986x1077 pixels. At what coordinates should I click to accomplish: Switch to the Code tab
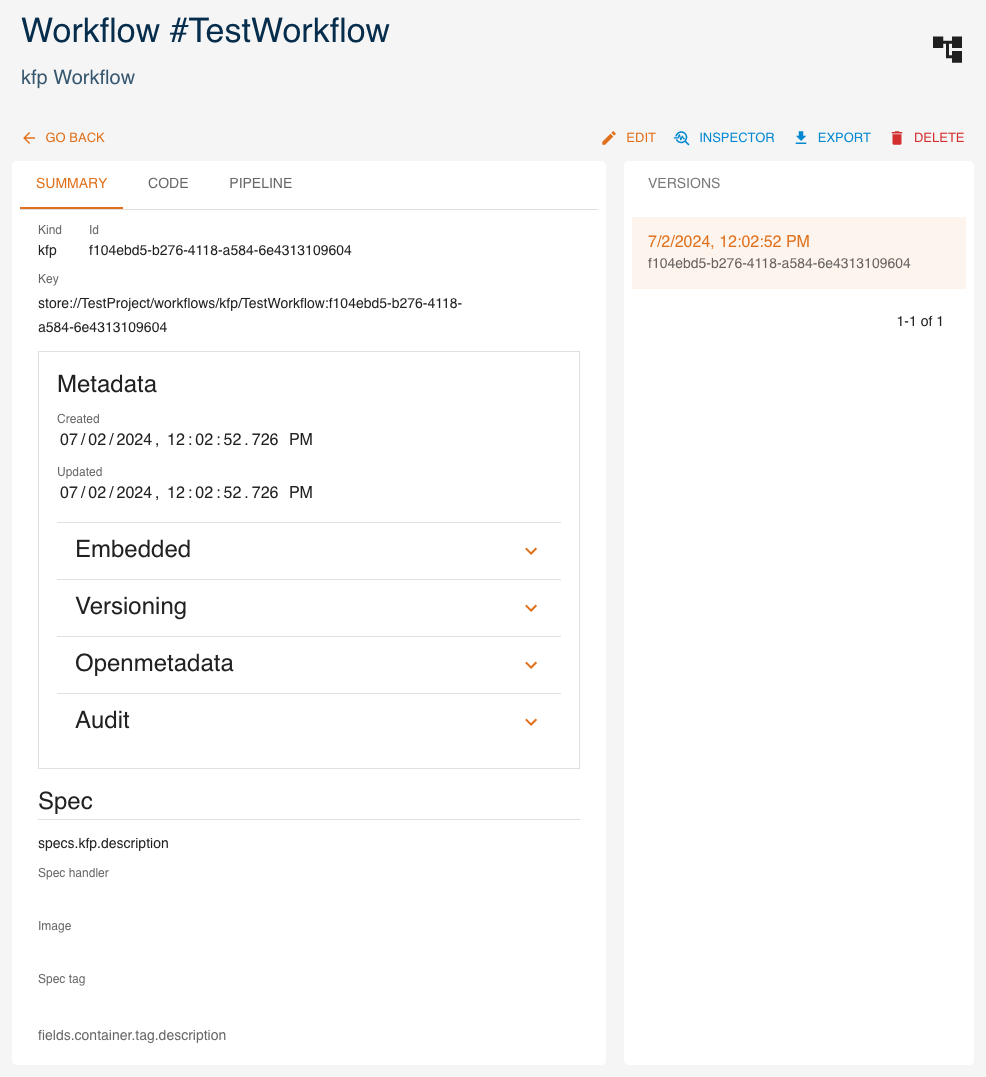168,184
